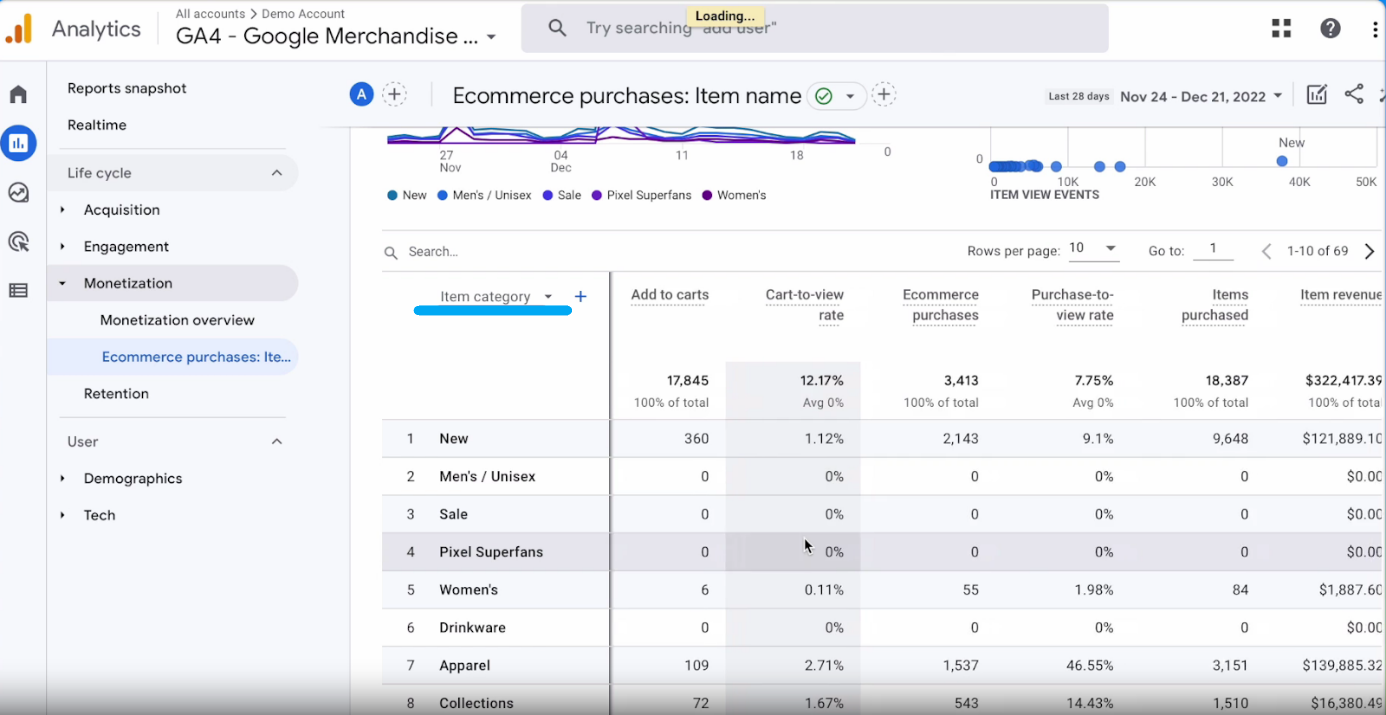The image size is (1386, 715).
Task: Open the report status dropdown arrow
Action: (850, 96)
